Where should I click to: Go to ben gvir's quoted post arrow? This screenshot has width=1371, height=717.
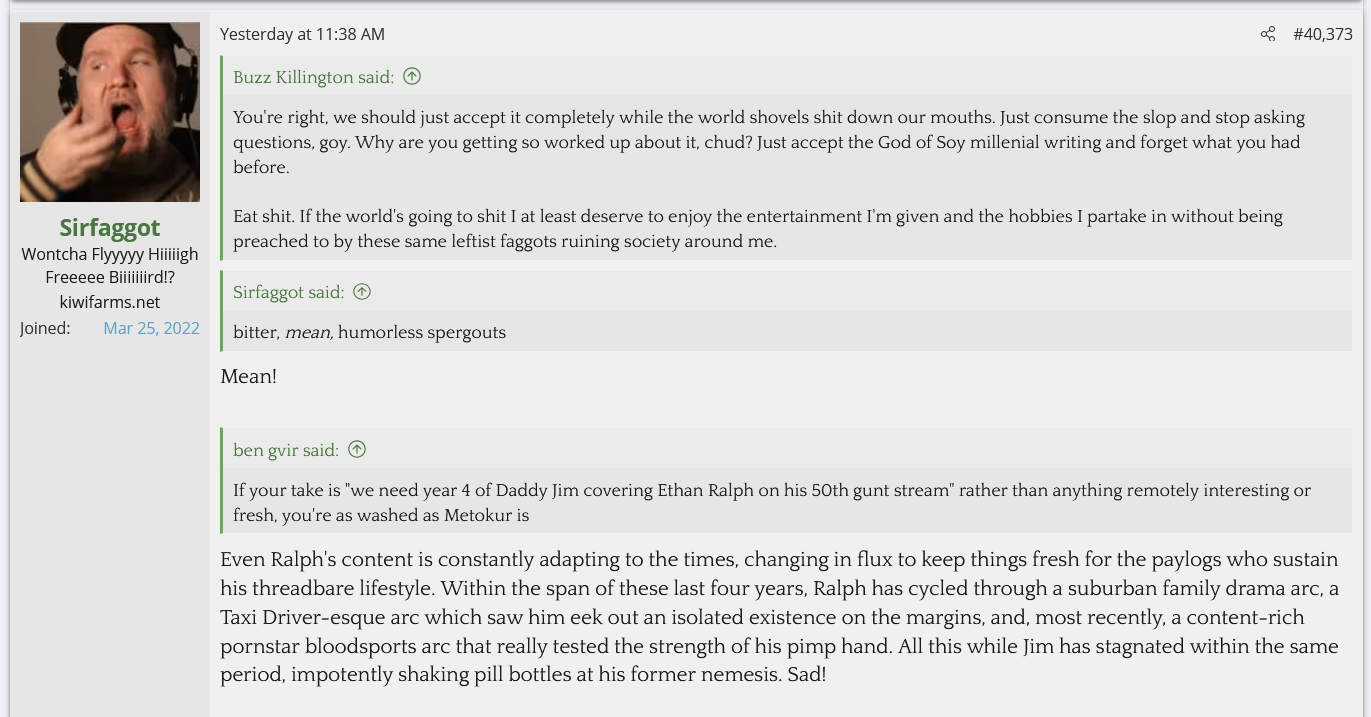point(357,450)
